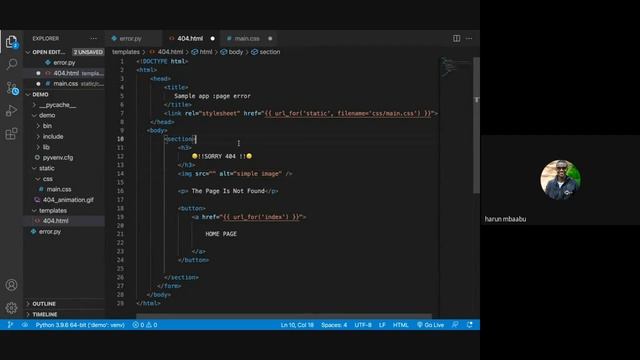Viewport: 640px width, 360px height.
Task: Click the minimap code preview
Action: (x=455, y=67)
